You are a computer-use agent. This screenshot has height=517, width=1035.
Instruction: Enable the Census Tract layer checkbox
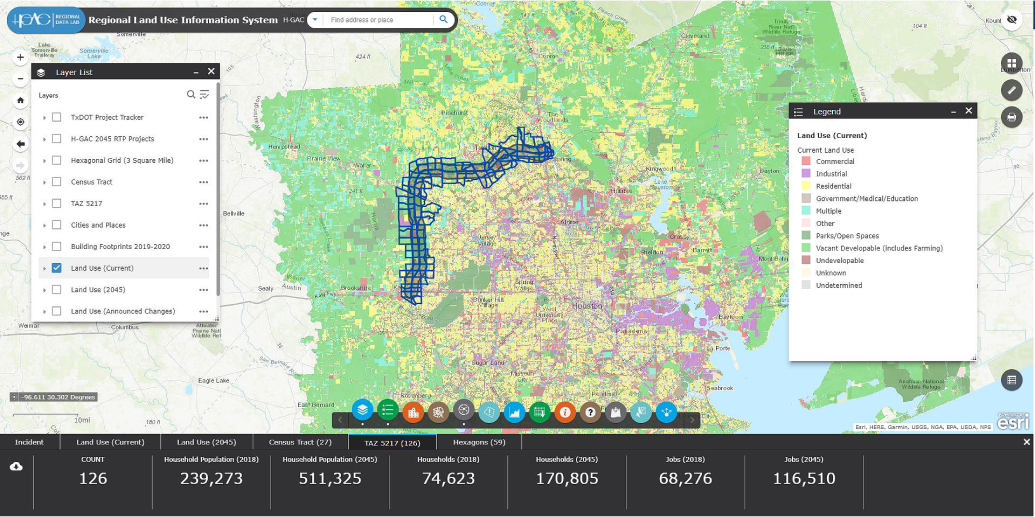coord(57,182)
